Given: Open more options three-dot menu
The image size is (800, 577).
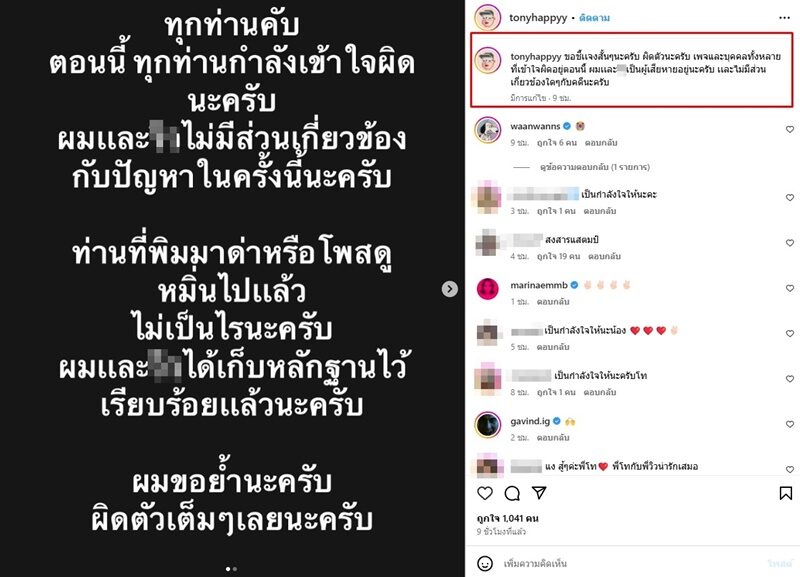Looking at the screenshot, I should [x=785, y=18].
